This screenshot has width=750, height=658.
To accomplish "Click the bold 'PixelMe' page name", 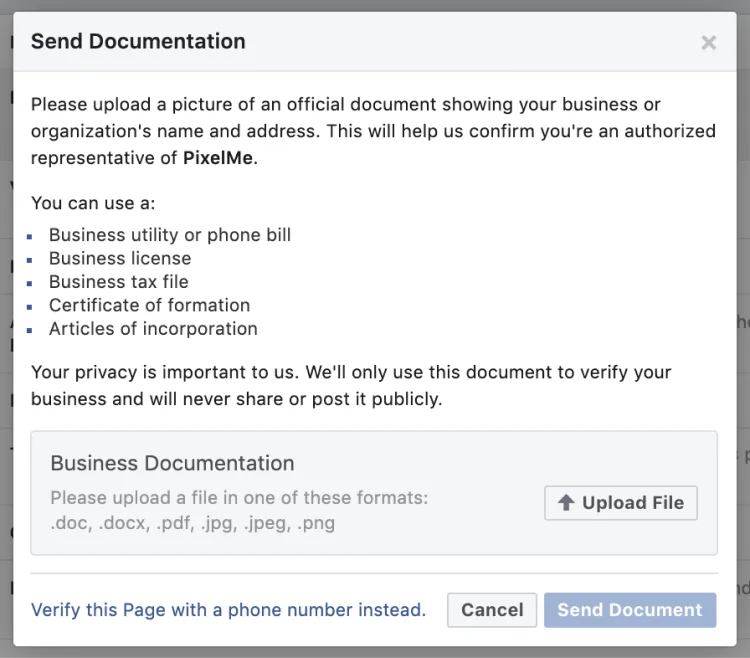I will point(218,158).
